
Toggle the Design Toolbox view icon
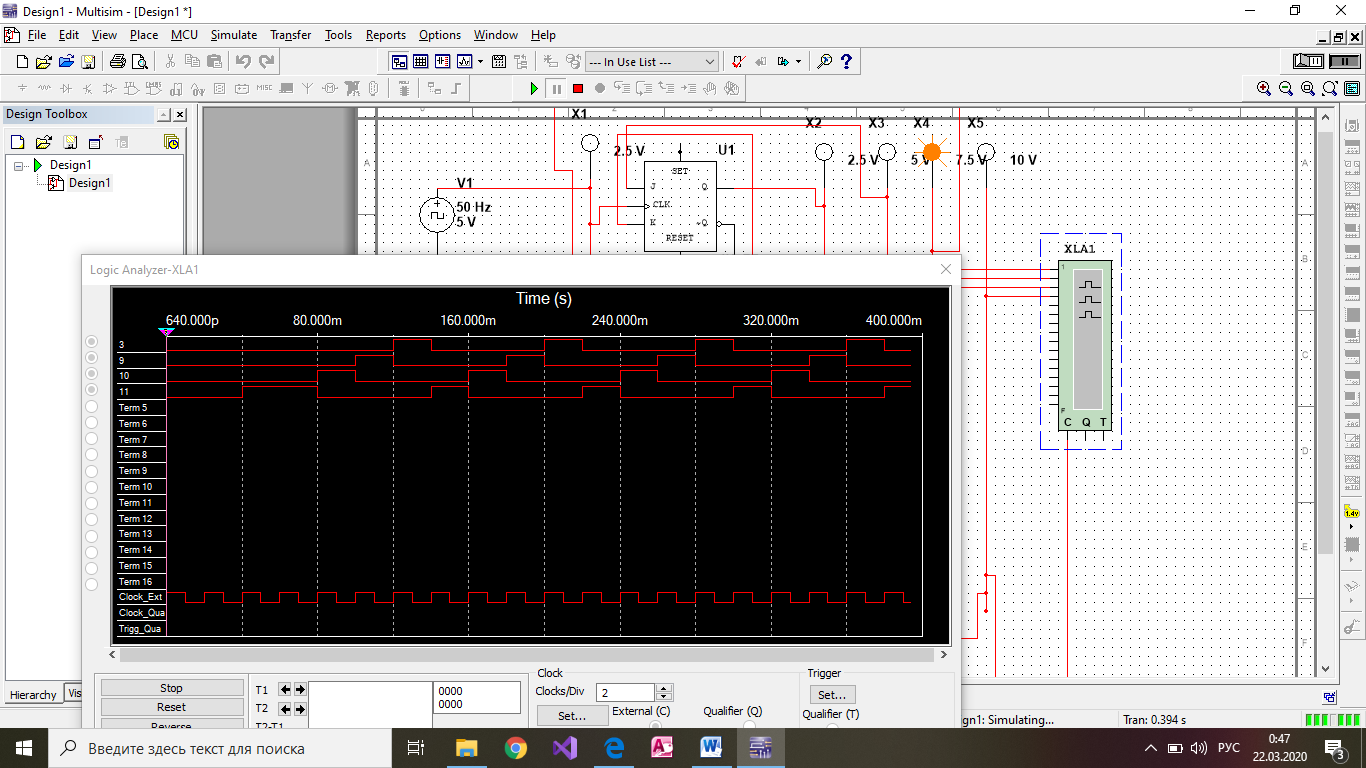[x=398, y=62]
